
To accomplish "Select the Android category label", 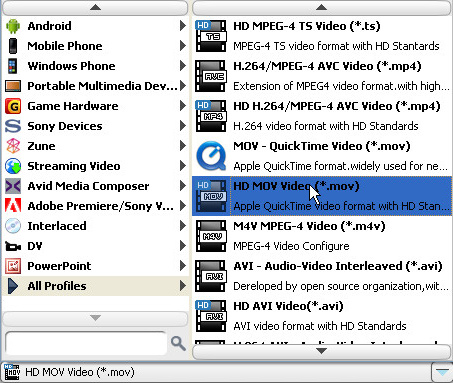I will (49, 26).
